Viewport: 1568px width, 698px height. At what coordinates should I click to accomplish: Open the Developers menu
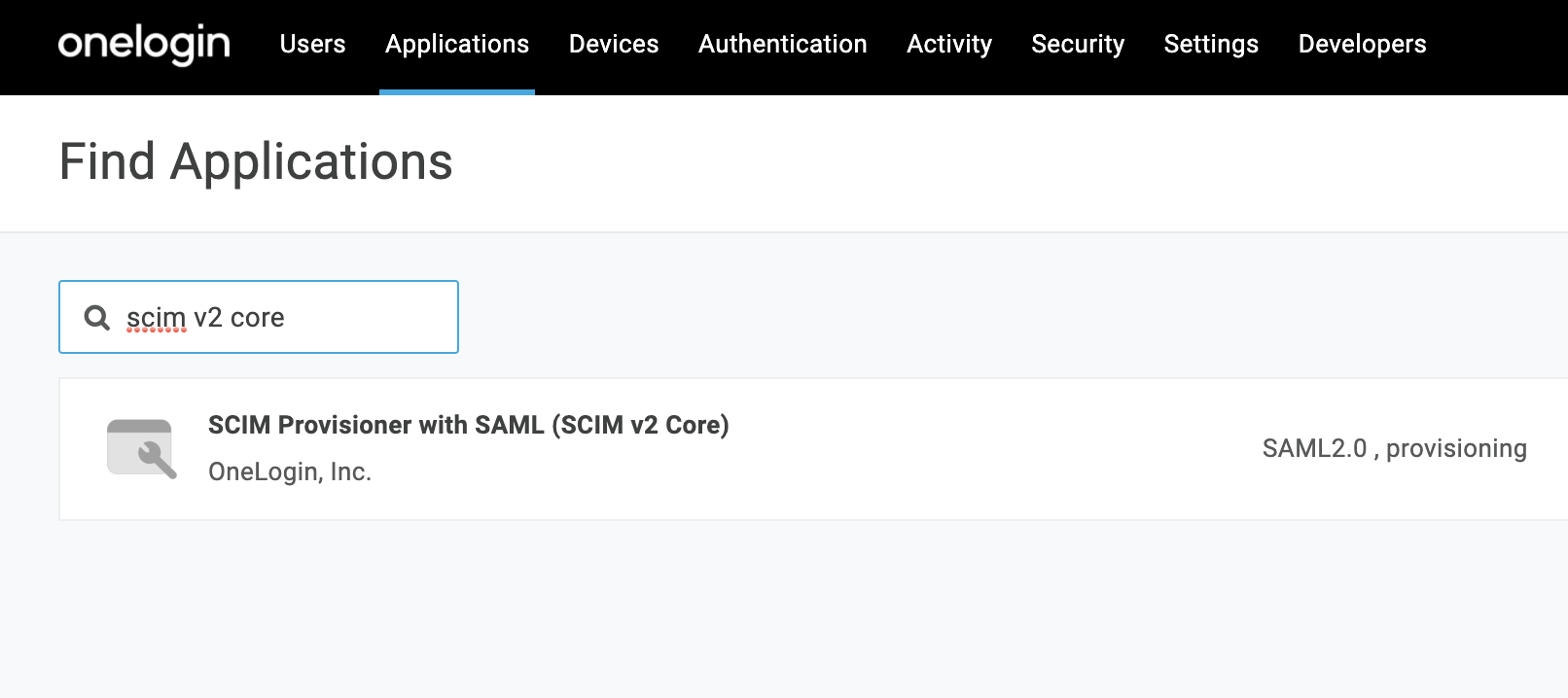point(1362,44)
